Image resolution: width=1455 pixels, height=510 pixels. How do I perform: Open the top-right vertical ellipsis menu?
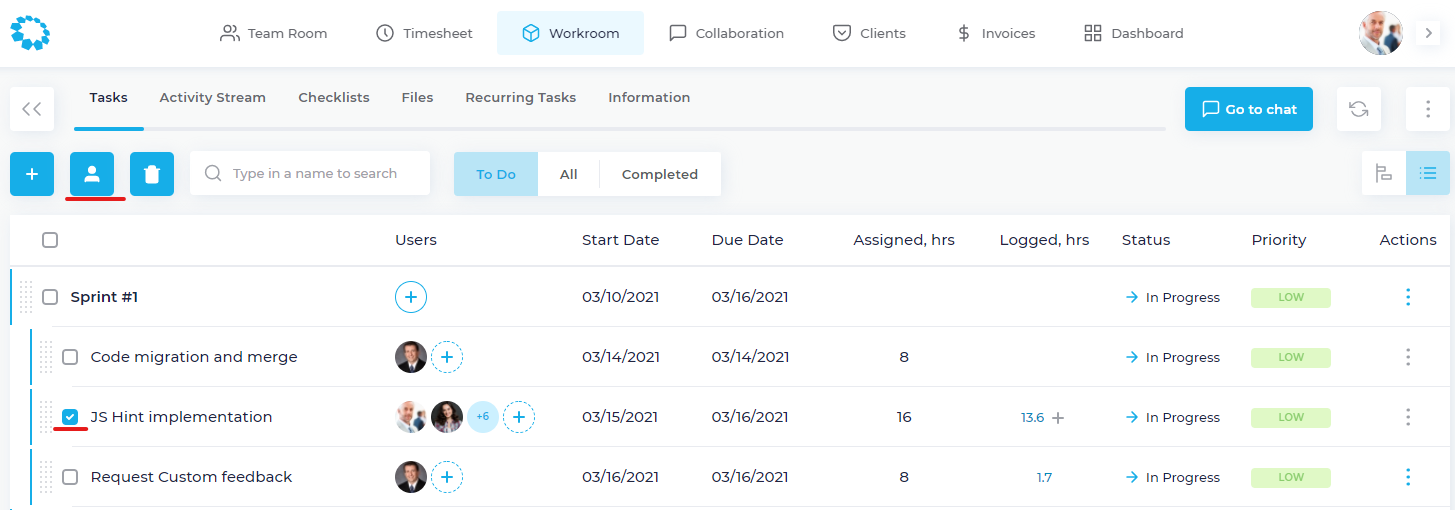1427,109
